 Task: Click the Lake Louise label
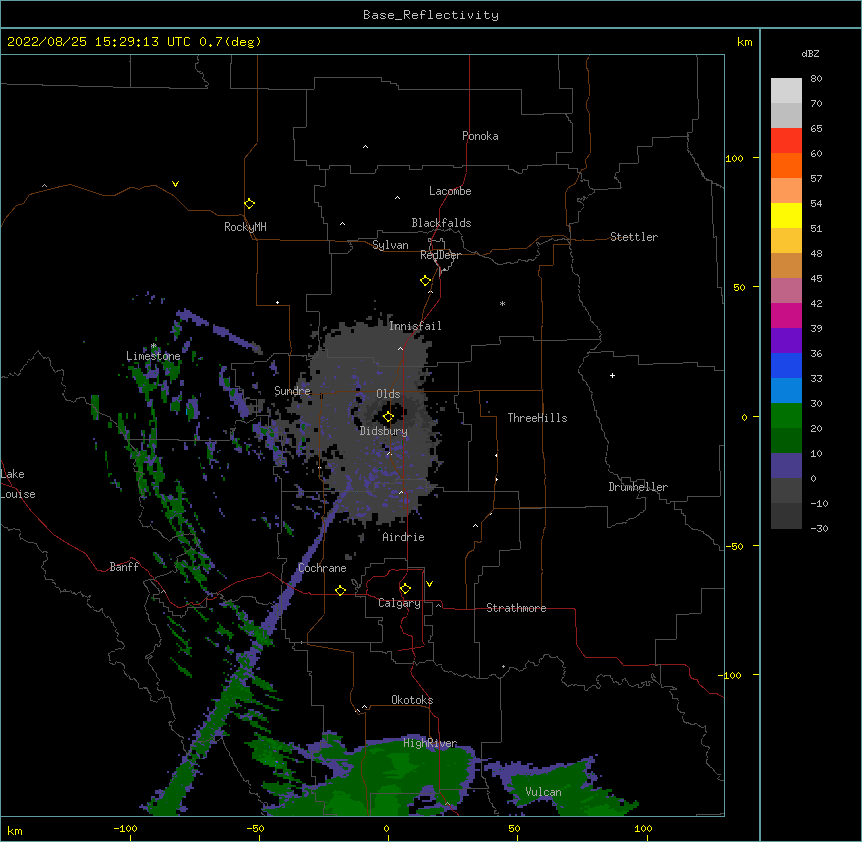coord(18,484)
